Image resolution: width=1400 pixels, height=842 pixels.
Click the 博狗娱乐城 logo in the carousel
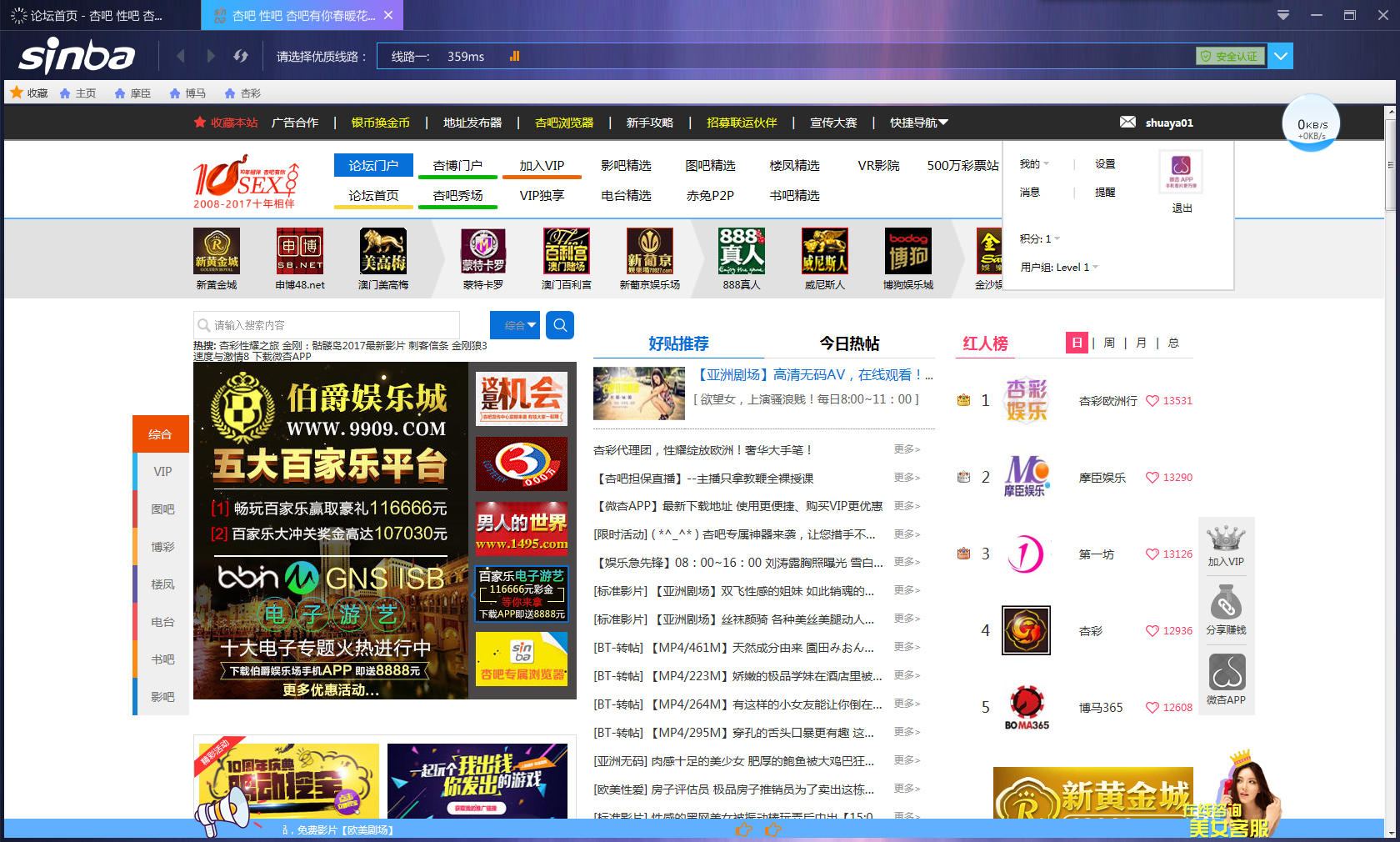[907, 251]
